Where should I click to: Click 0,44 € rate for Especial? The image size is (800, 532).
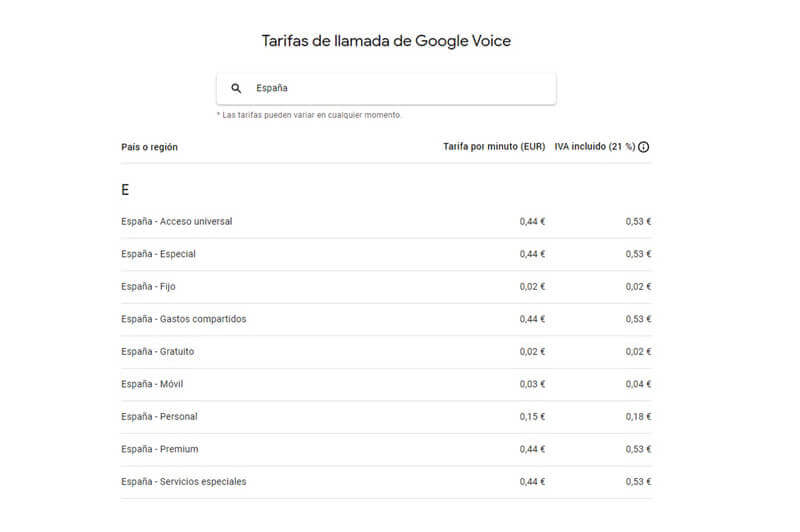pyautogui.click(x=532, y=254)
